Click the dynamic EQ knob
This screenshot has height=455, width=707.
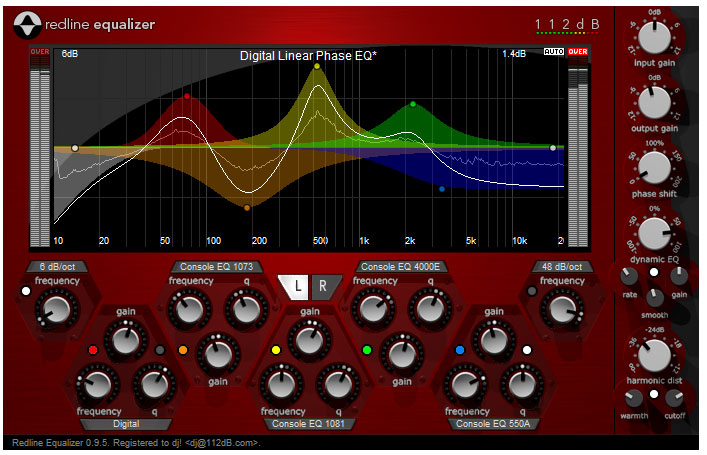(655, 234)
